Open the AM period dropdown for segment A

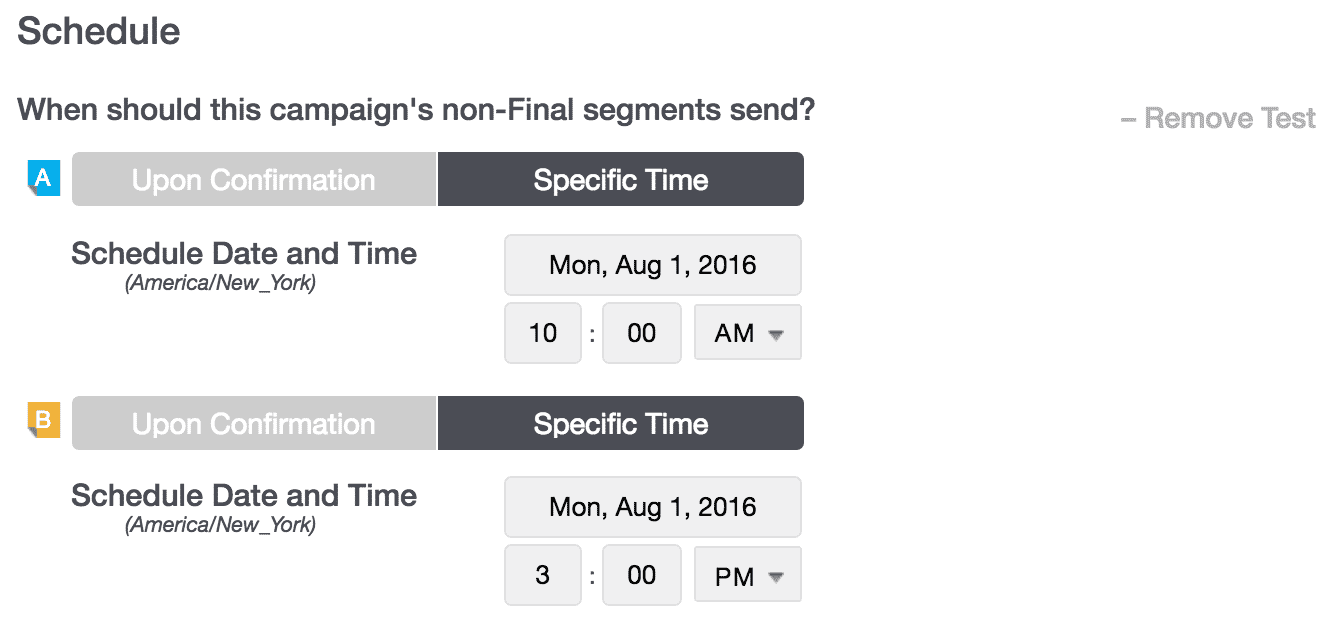[748, 333]
